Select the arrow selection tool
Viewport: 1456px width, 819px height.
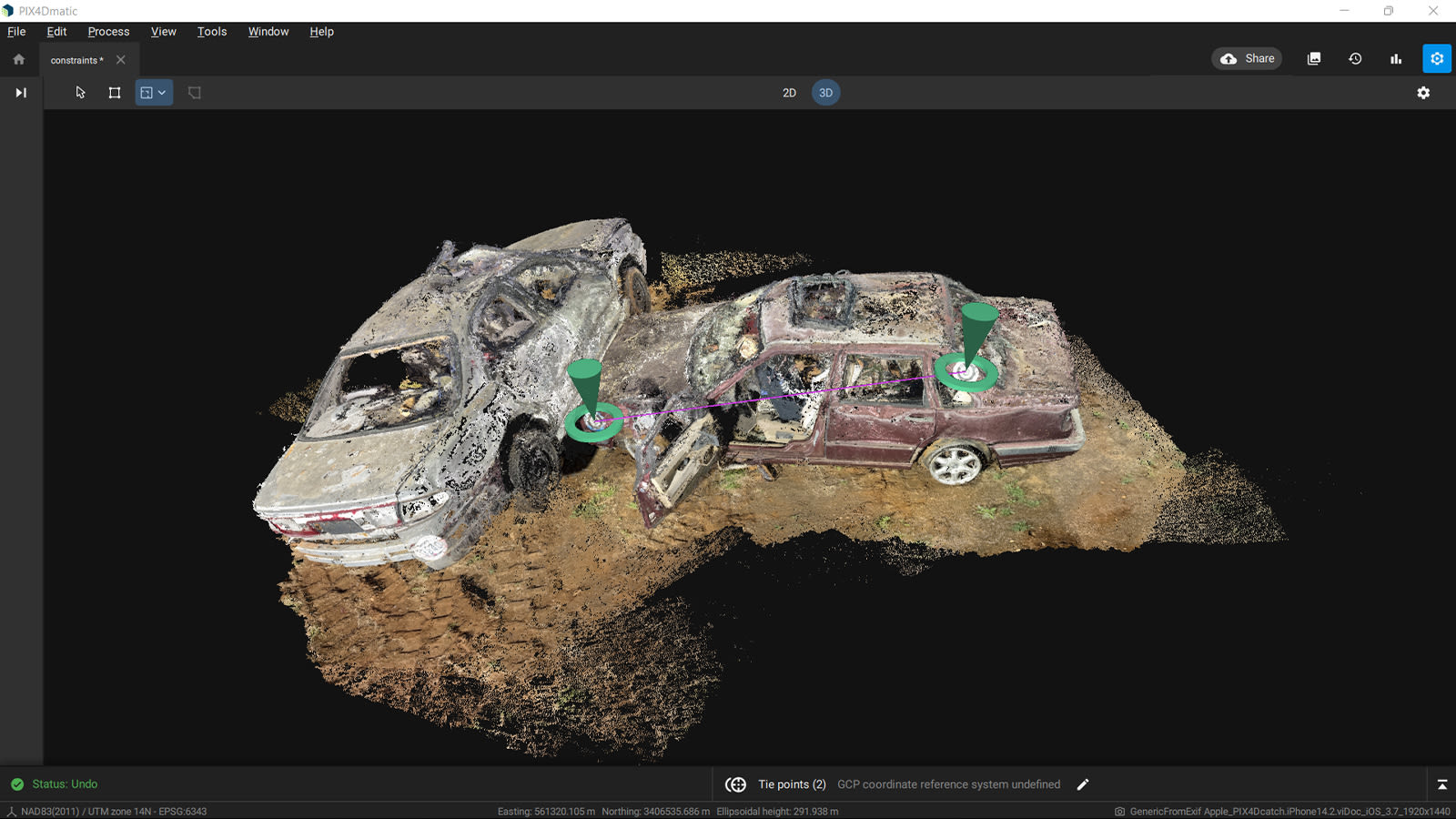pyautogui.click(x=80, y=92)
